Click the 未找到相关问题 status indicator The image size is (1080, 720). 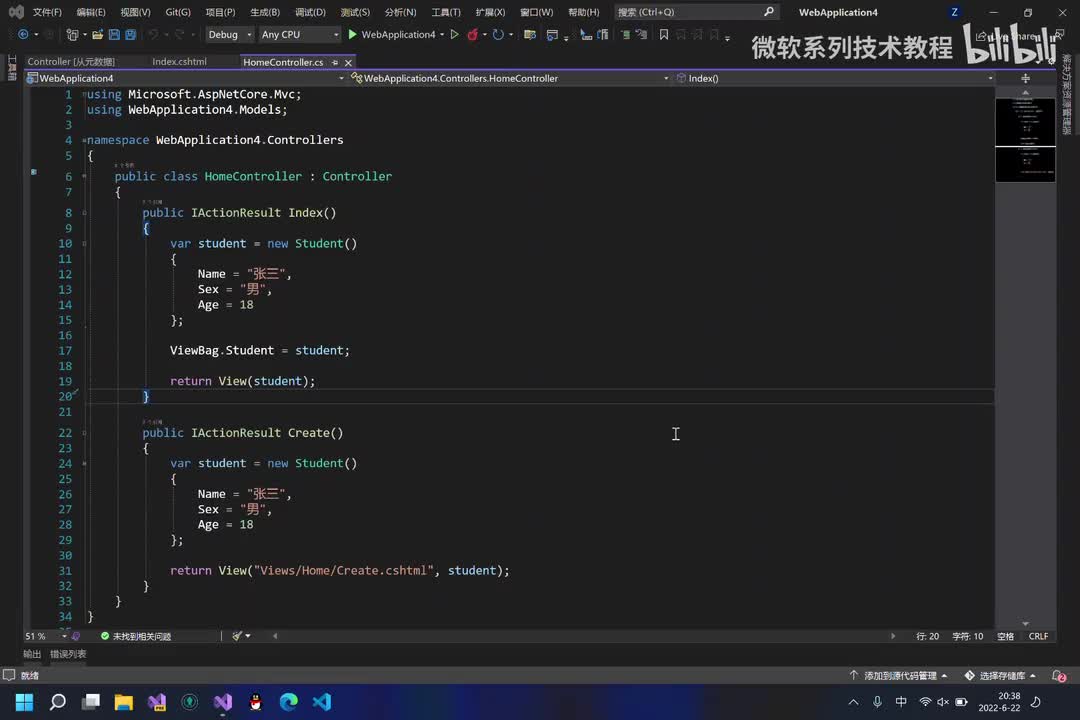(136, 636)
